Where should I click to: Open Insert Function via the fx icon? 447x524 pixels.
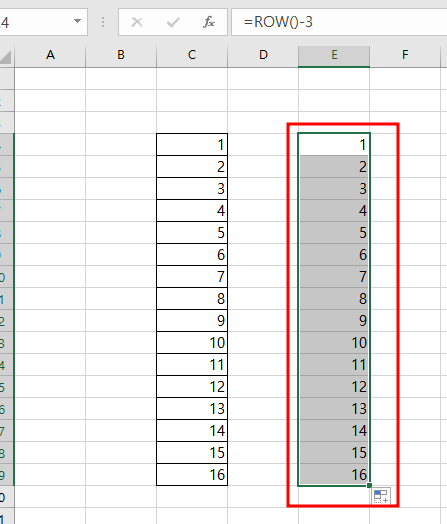click(x=209, y=22)
